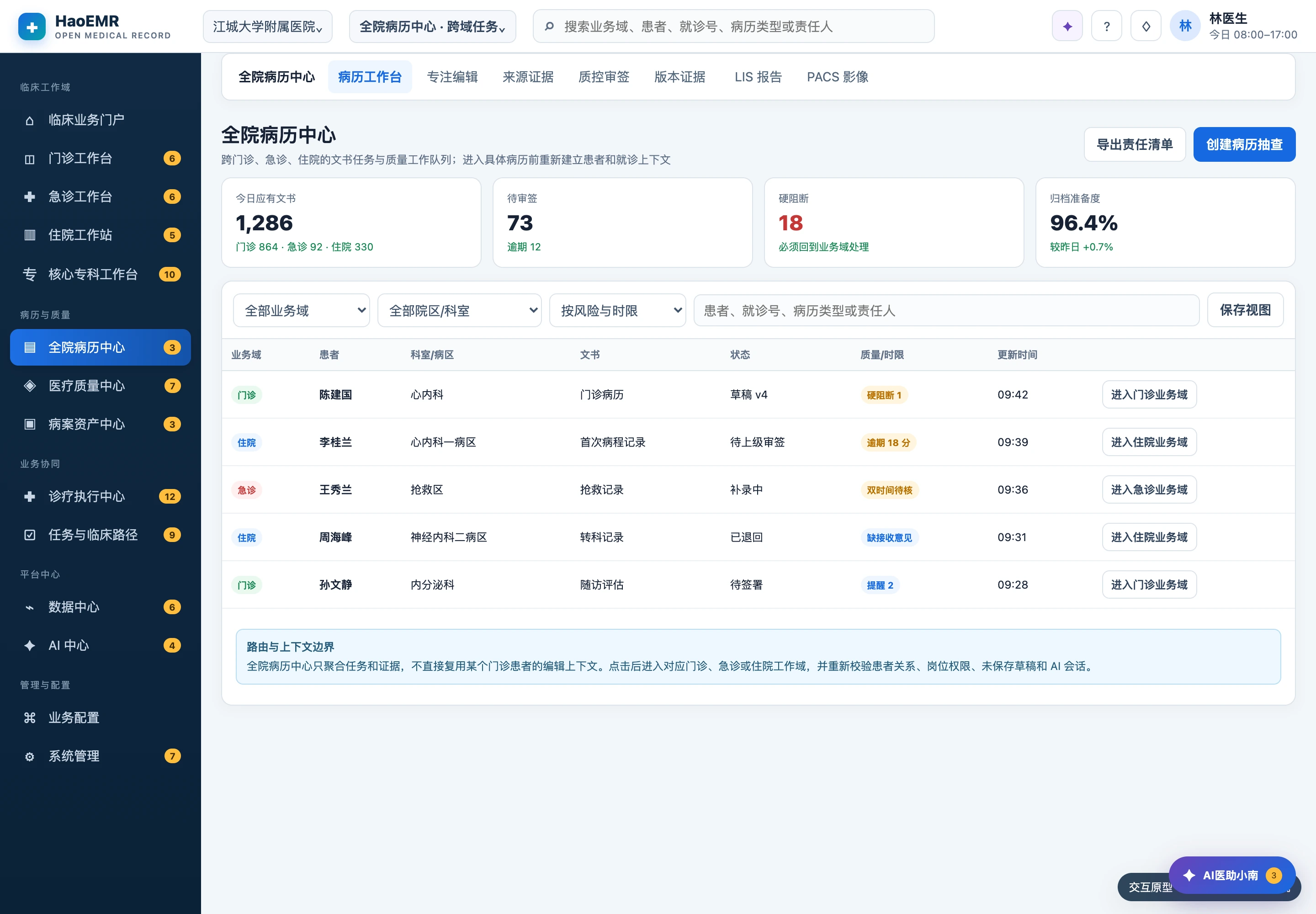Expand the 按风险与时限 sort dropdown
The height and width of the screenshot is (914, 1316).
point(617,310)
